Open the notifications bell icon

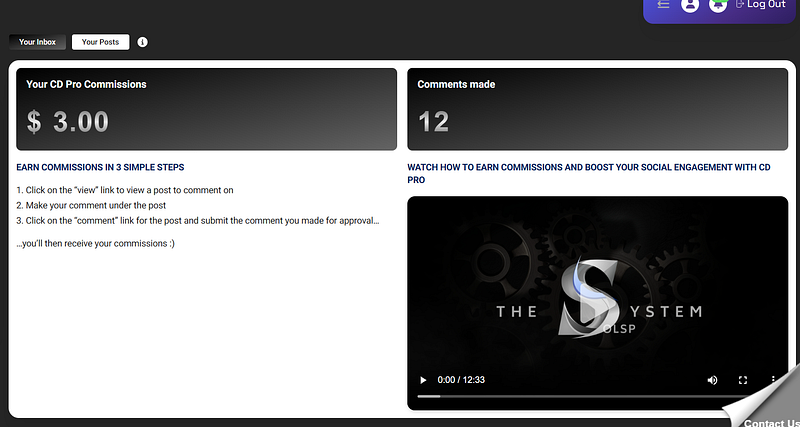point(718,5)
